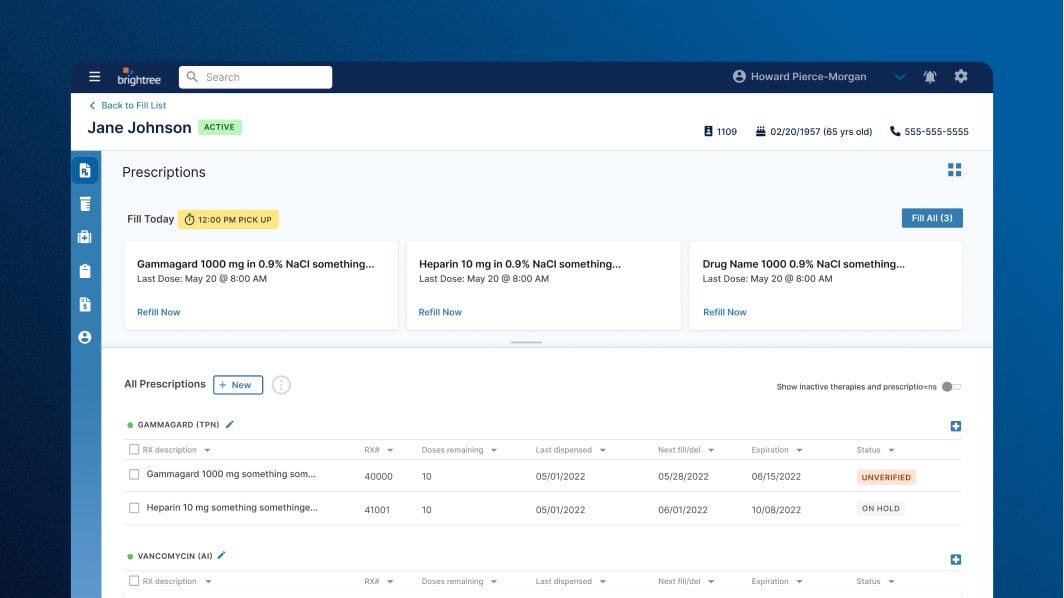Click the user avatar icon beside Howard Pierce-Morgan
Screen dimensions: 1064x598
[x=739, y=77]
